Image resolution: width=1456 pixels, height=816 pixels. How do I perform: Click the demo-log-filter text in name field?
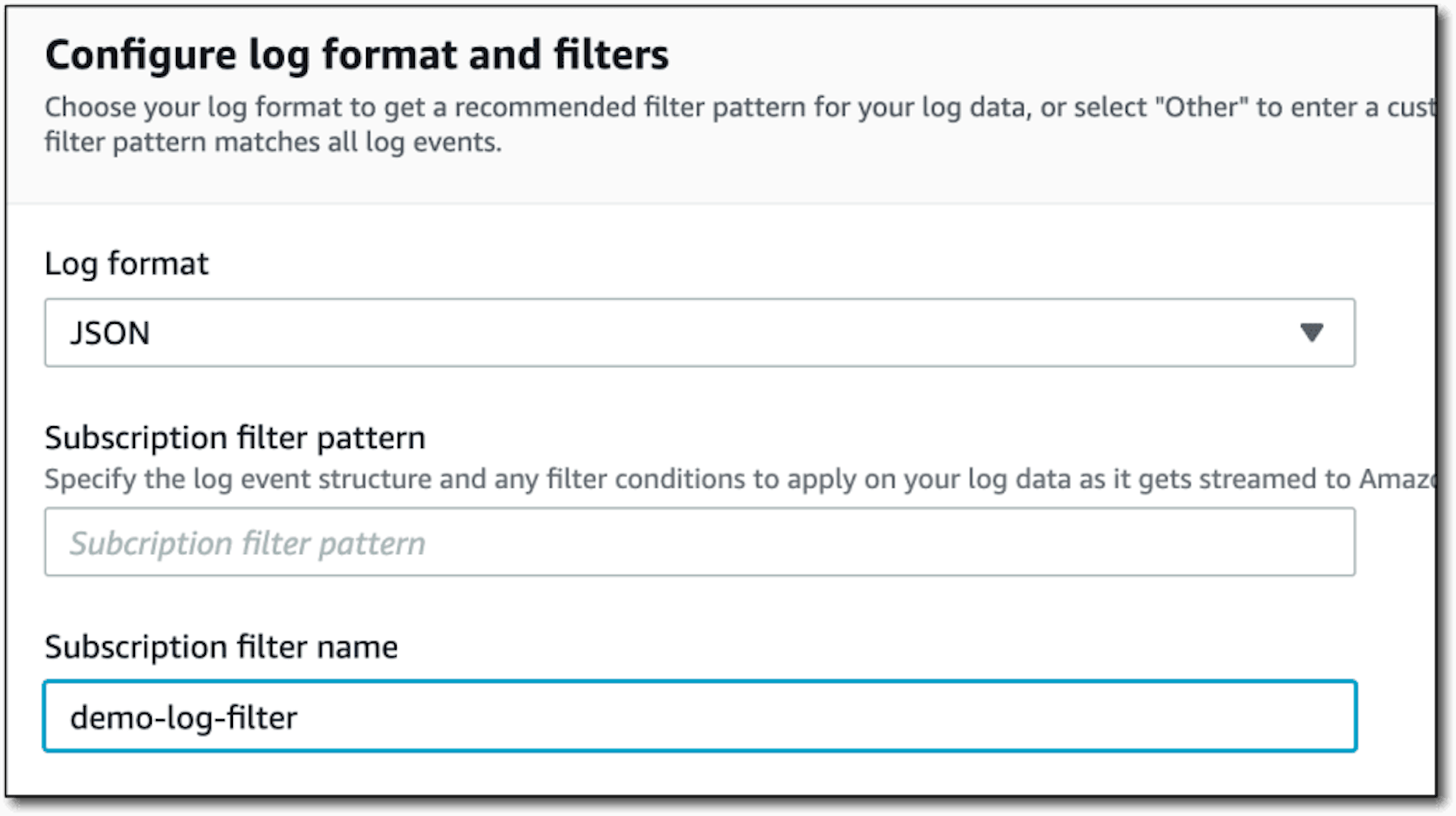point(184,717)
